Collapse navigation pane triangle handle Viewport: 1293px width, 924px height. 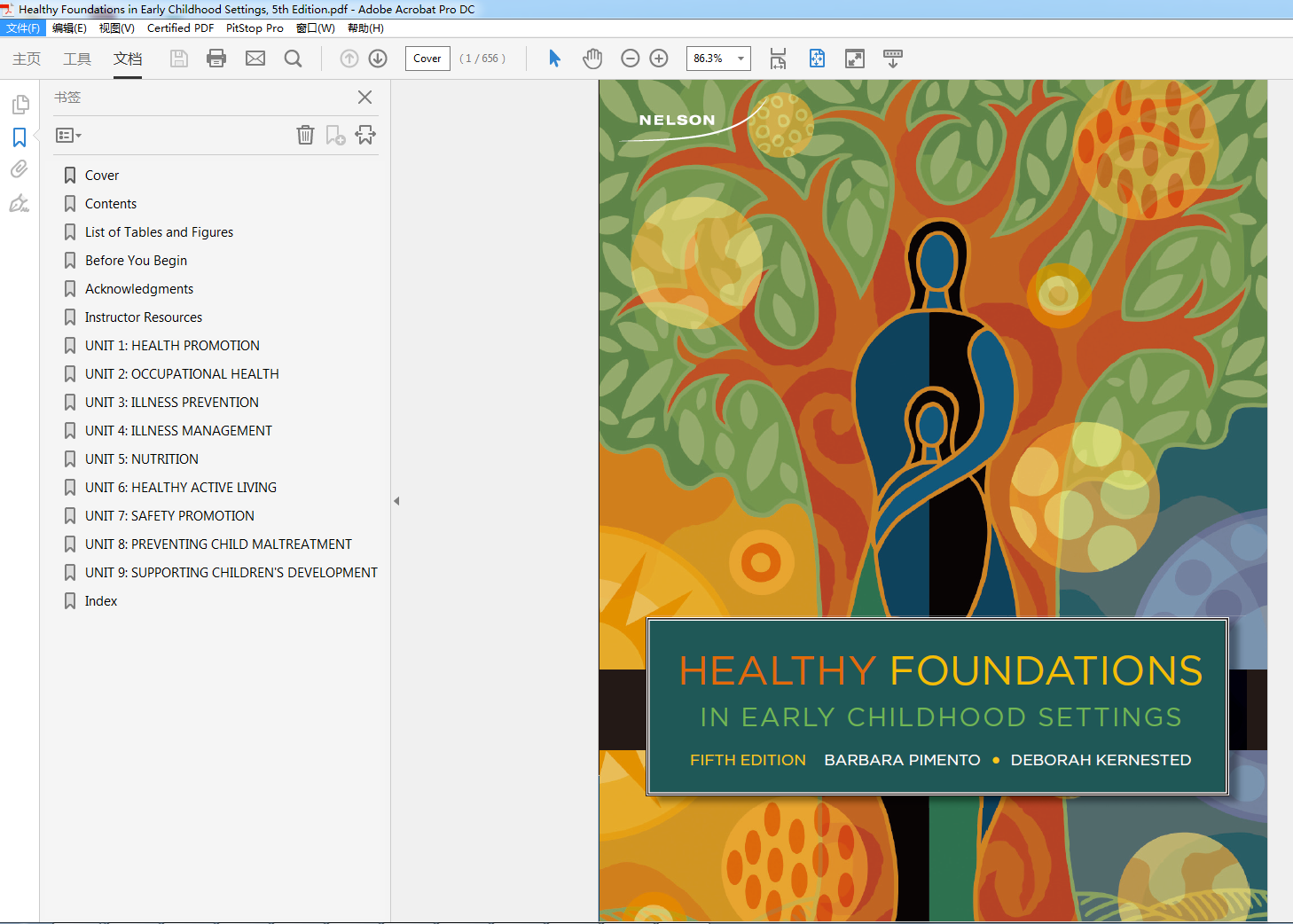[x=396, y=501]
